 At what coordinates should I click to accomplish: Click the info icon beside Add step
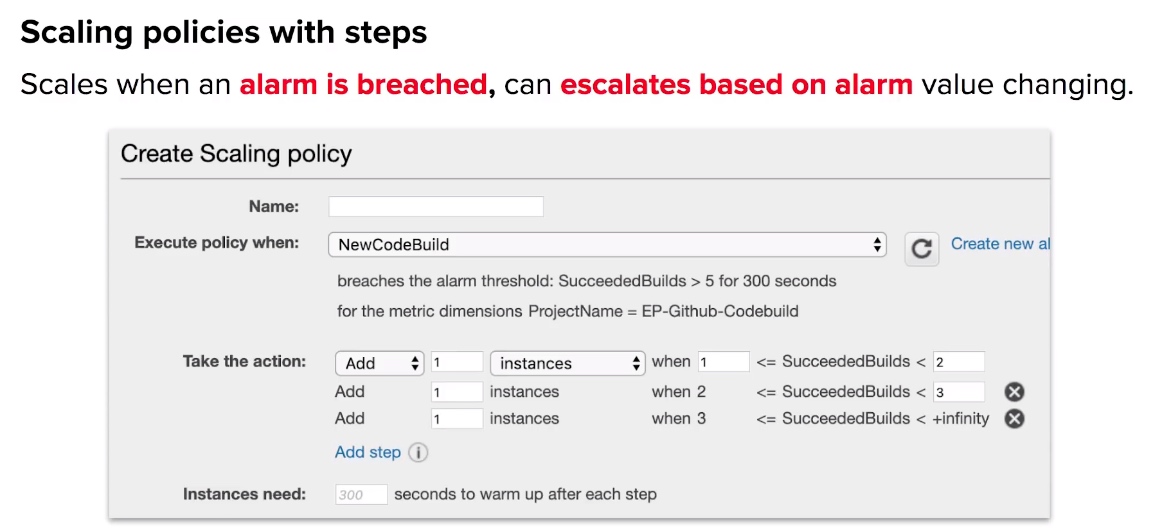coord(418,452)
